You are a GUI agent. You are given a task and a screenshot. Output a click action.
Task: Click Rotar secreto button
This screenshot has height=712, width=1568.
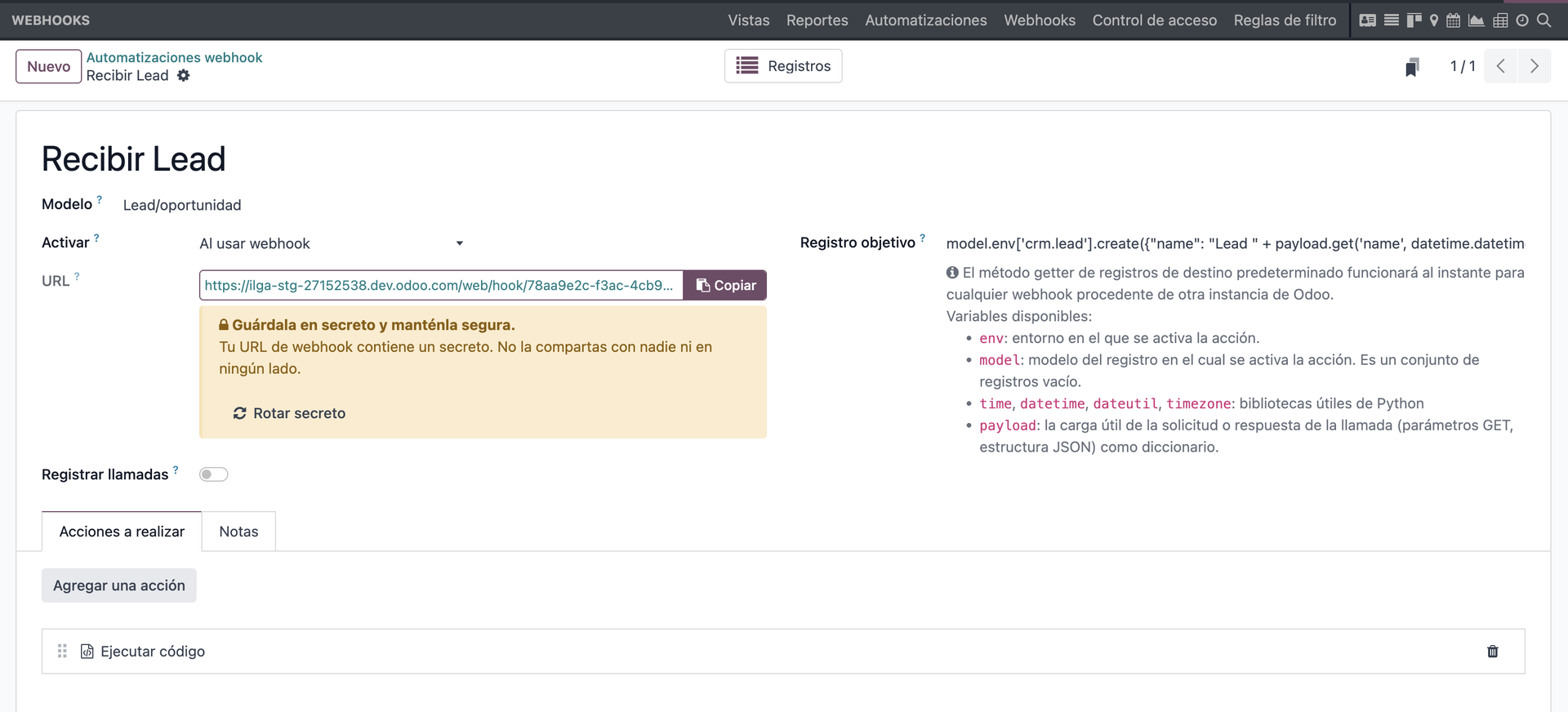[x=290, y=413]
